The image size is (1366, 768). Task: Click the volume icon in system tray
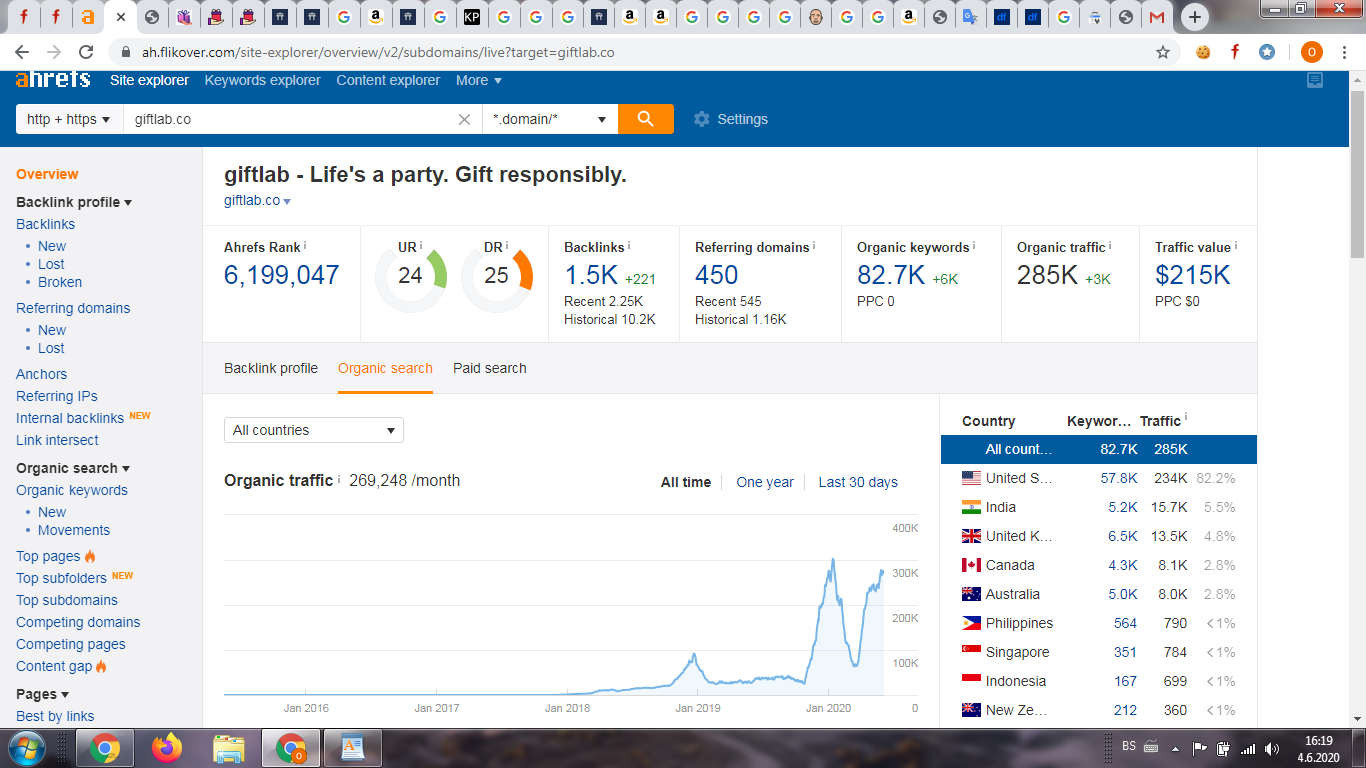tap(1272, 748)
